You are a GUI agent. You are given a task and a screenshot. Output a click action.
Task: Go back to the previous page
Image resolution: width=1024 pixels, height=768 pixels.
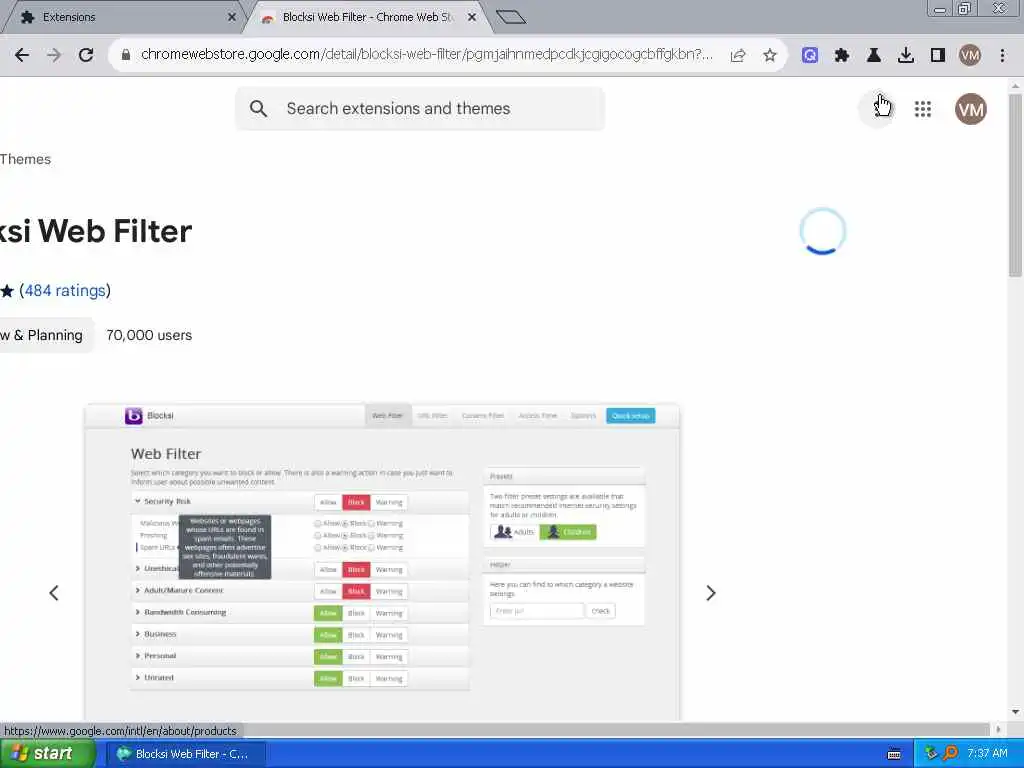pyautogui.click(x=22, y=55)
